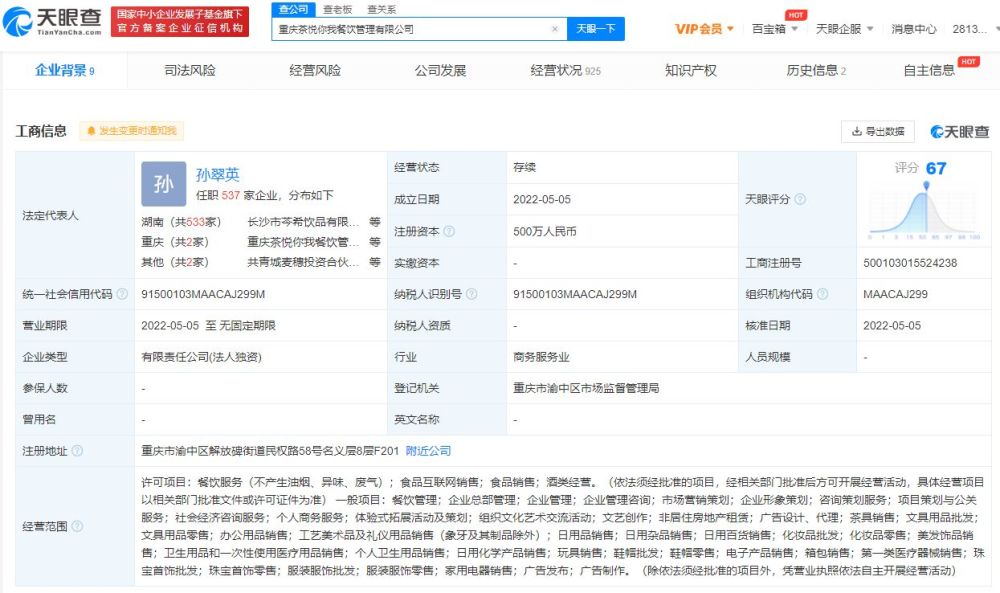Click the 孙 avatar of the legal representative
1000x593 pixels.
point(164,184)
